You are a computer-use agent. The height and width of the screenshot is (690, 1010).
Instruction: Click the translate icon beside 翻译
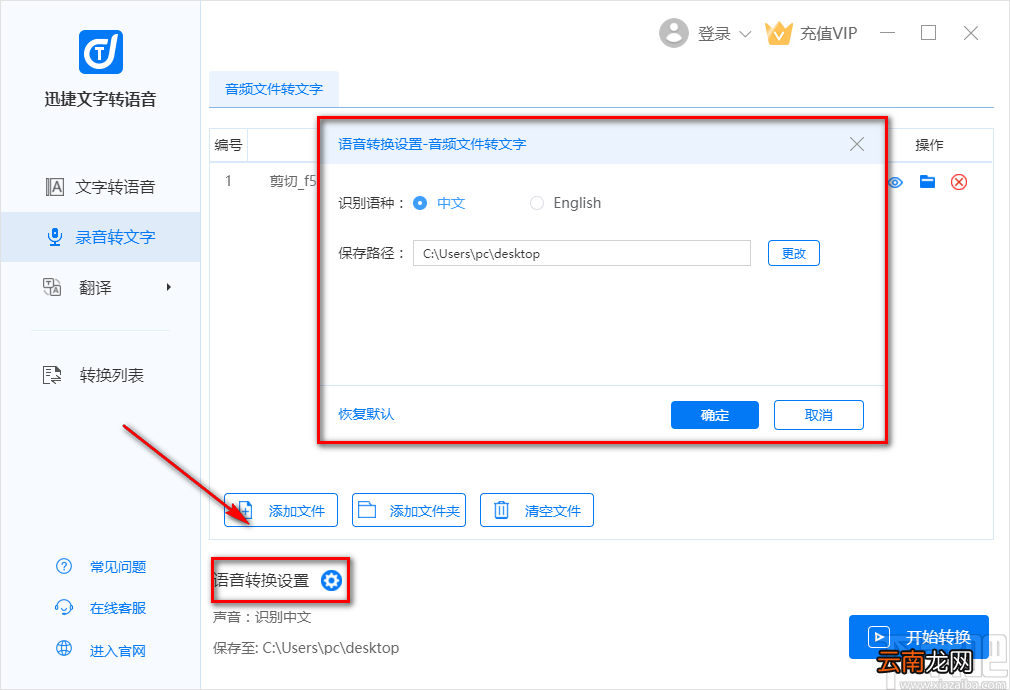click(52, 287)
